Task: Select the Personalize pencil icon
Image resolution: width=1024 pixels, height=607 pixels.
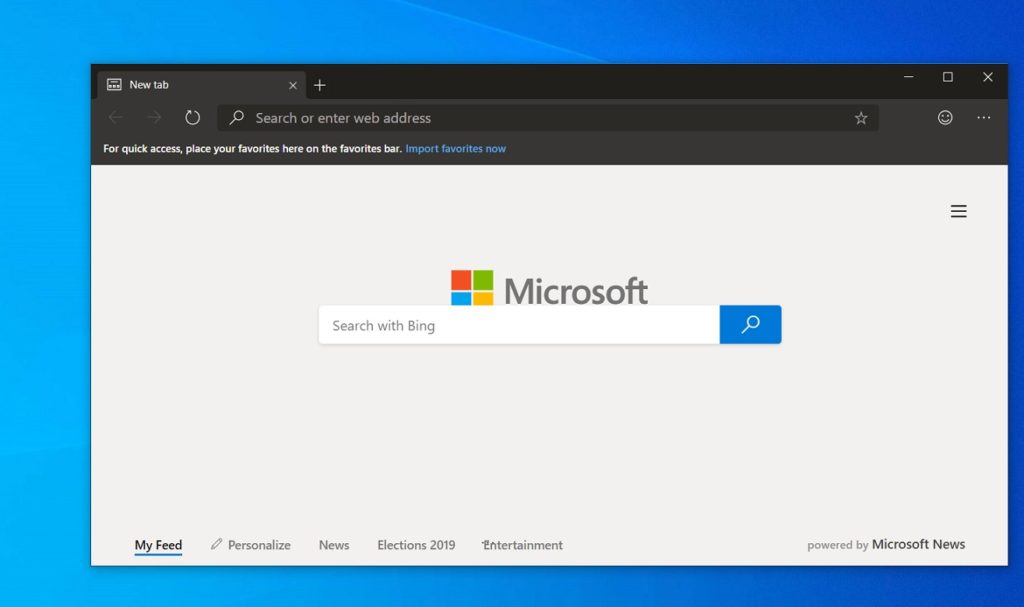Action: (217, 544)
